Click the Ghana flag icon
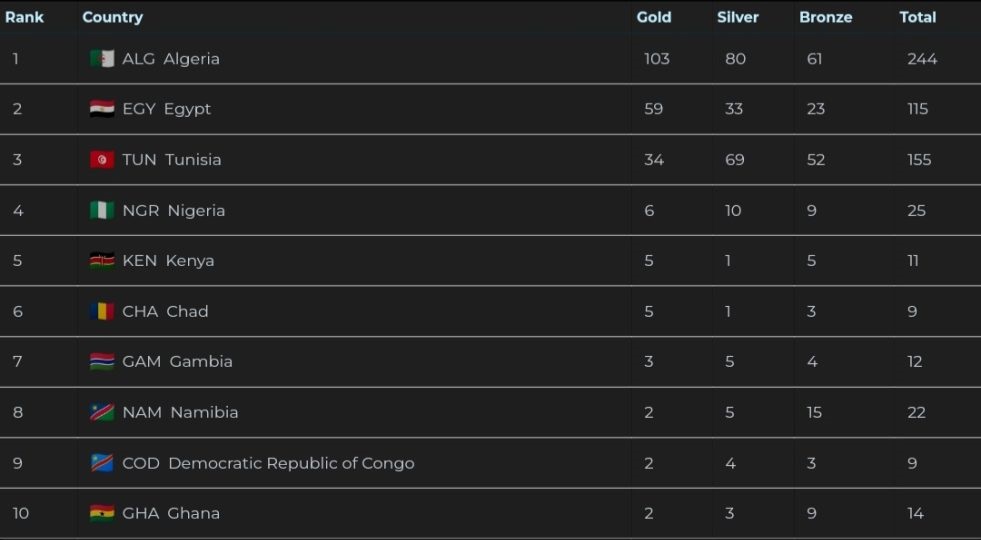The image size is (981, 540). pos(102,513)
